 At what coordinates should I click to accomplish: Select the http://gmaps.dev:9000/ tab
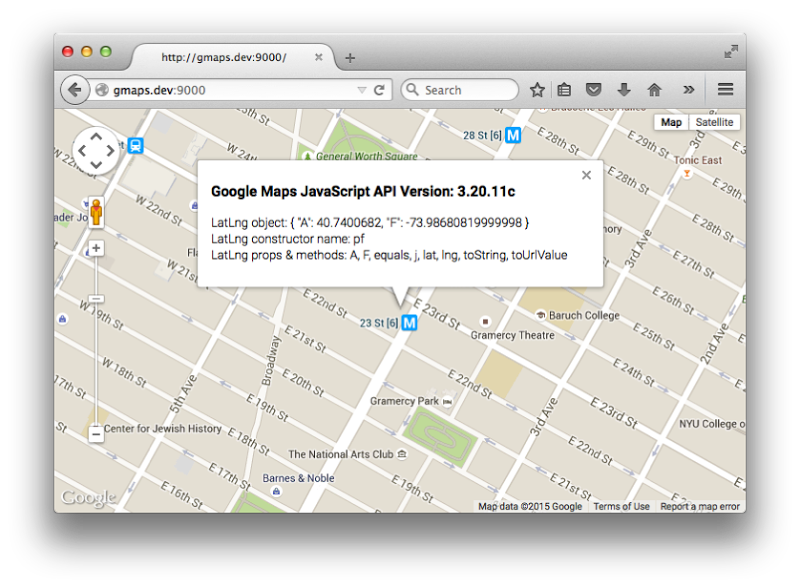pos(232,57)
